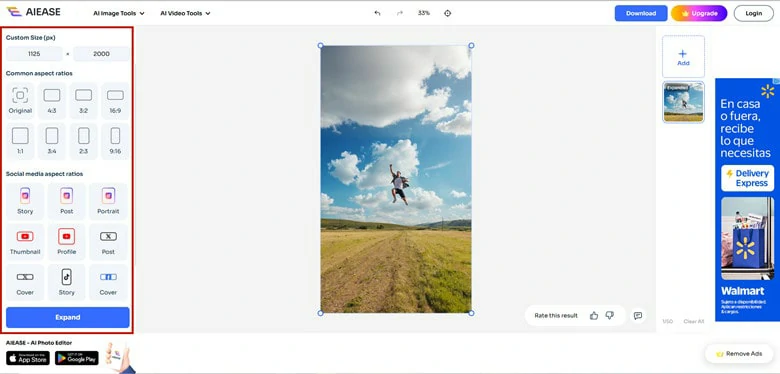Open the feedback comment box

pos(638,315)
